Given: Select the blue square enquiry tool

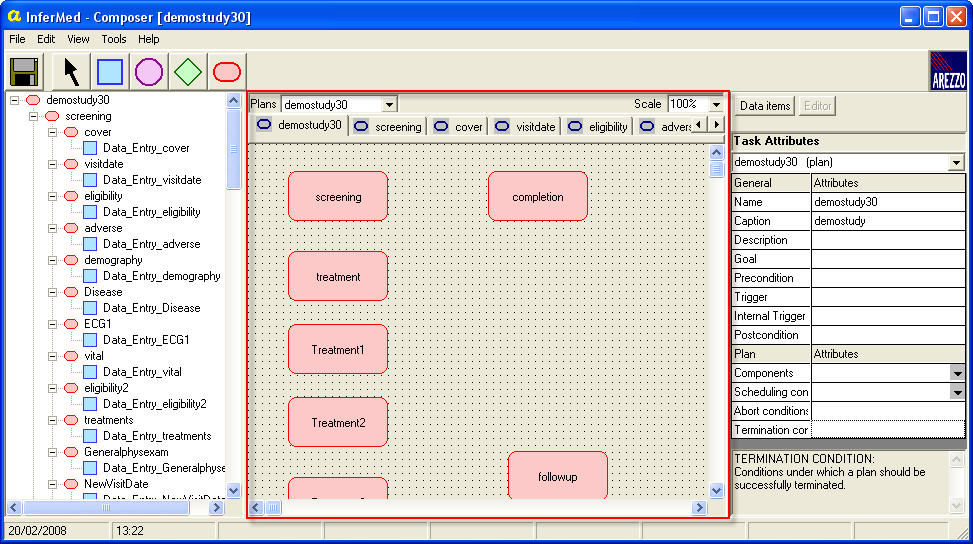Looking at the screenshot, I should click(110, 72).
